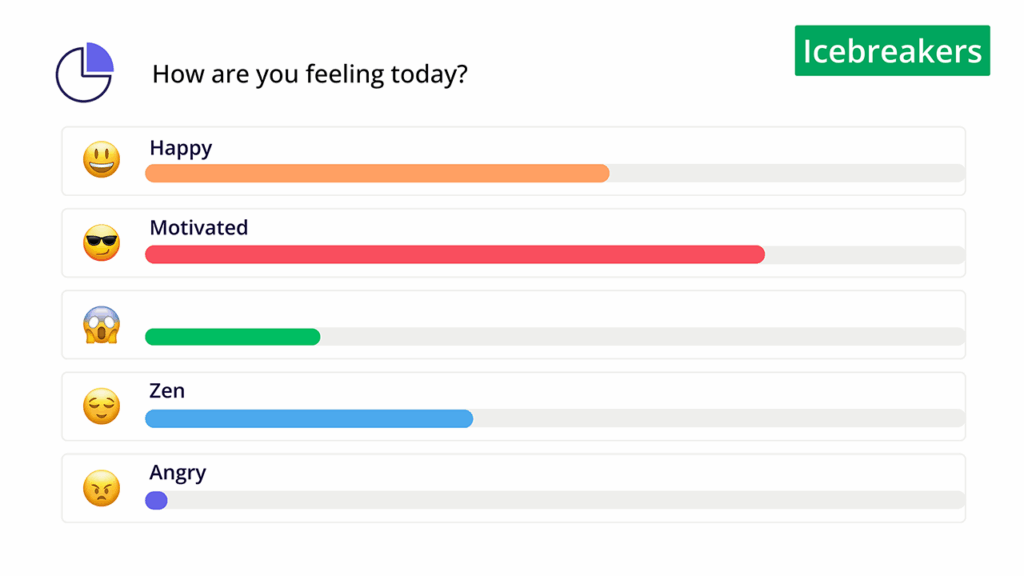Click the grinning Happy emoji
Screen dimensions: 1024x576
tap(101, 160)
